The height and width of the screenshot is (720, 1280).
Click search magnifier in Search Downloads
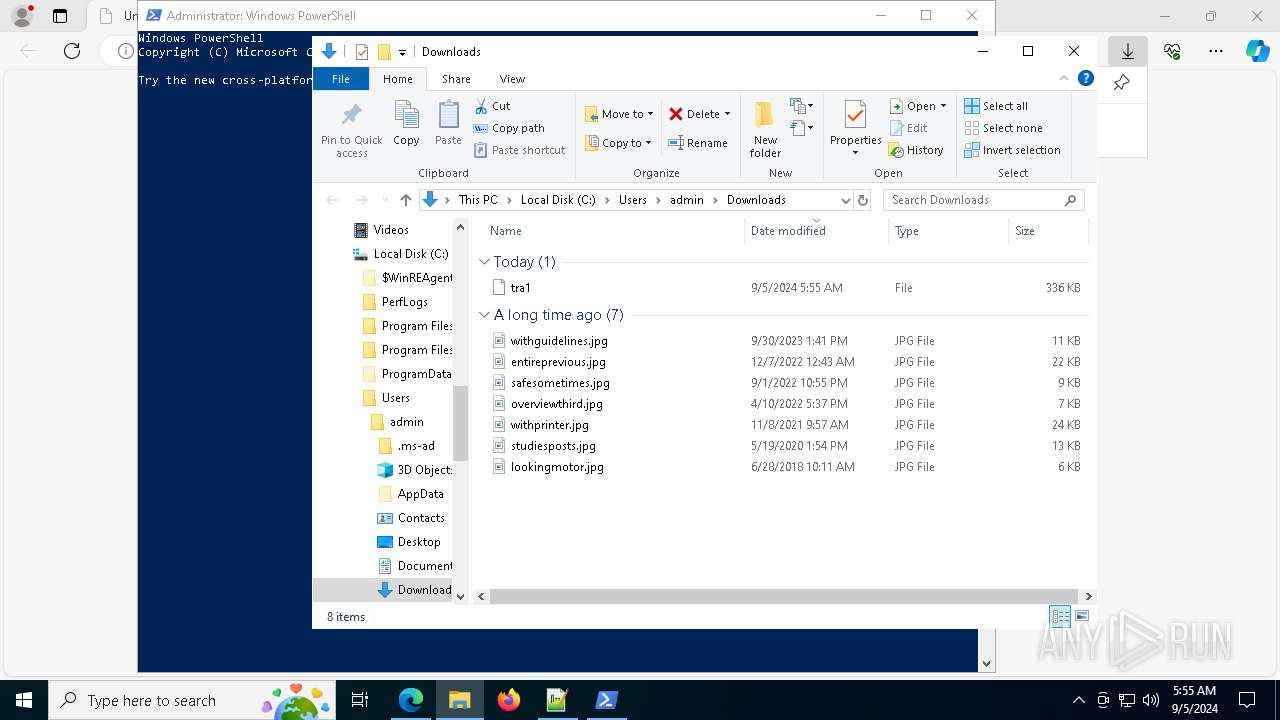[x=1070, y=200]
